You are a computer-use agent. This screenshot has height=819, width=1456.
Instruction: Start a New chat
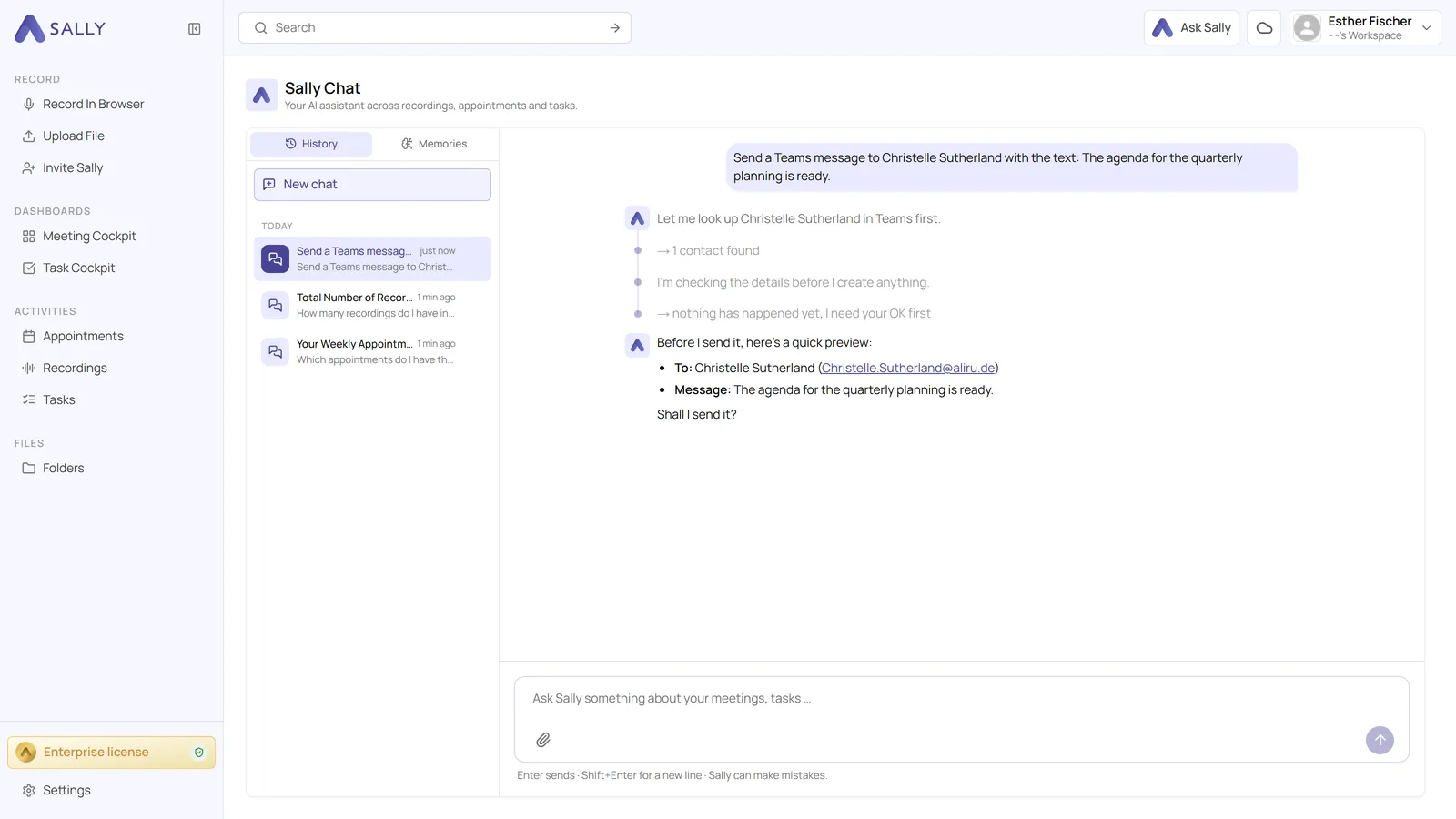372,185
